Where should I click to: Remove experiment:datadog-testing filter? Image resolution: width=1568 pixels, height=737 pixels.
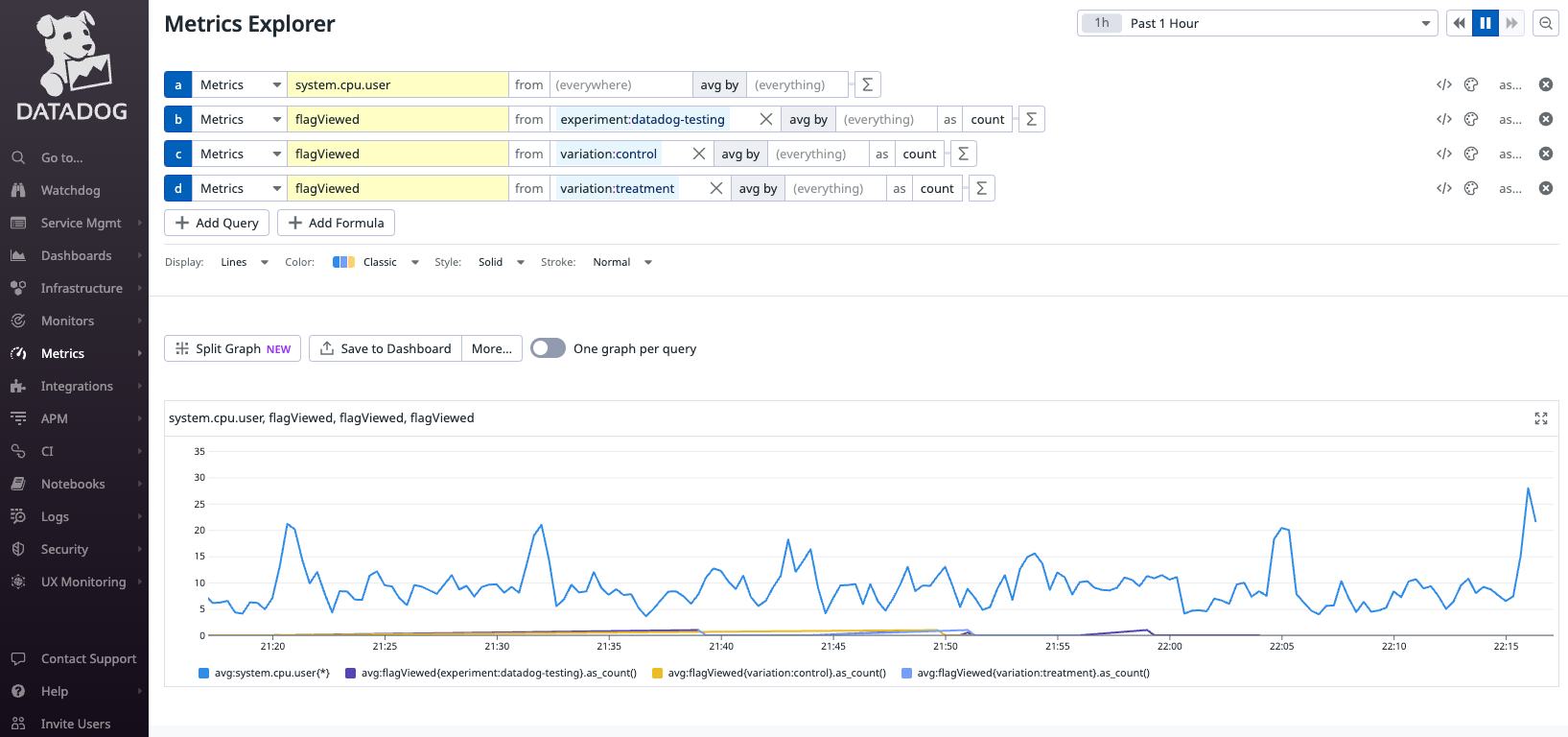coord(765,119)
